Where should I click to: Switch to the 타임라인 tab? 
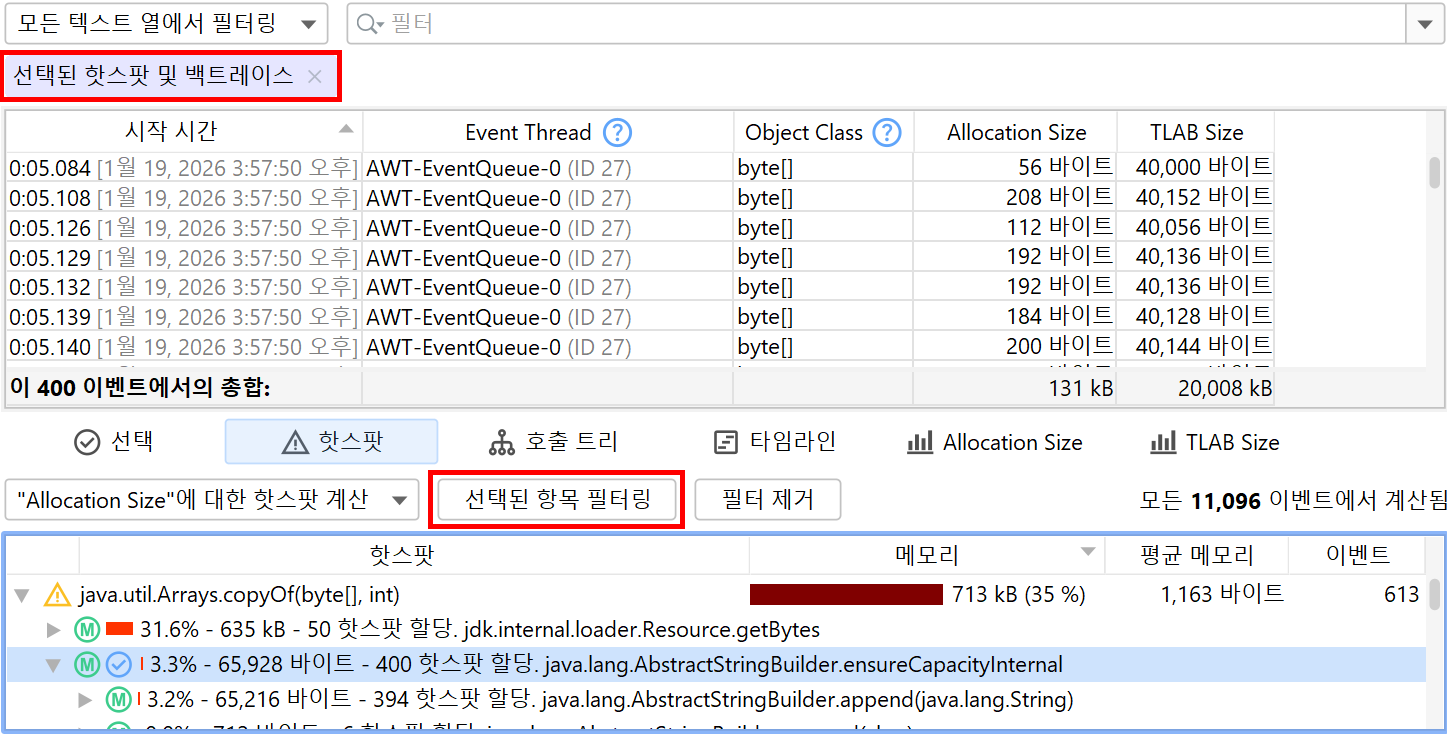[x=774, y=442]
